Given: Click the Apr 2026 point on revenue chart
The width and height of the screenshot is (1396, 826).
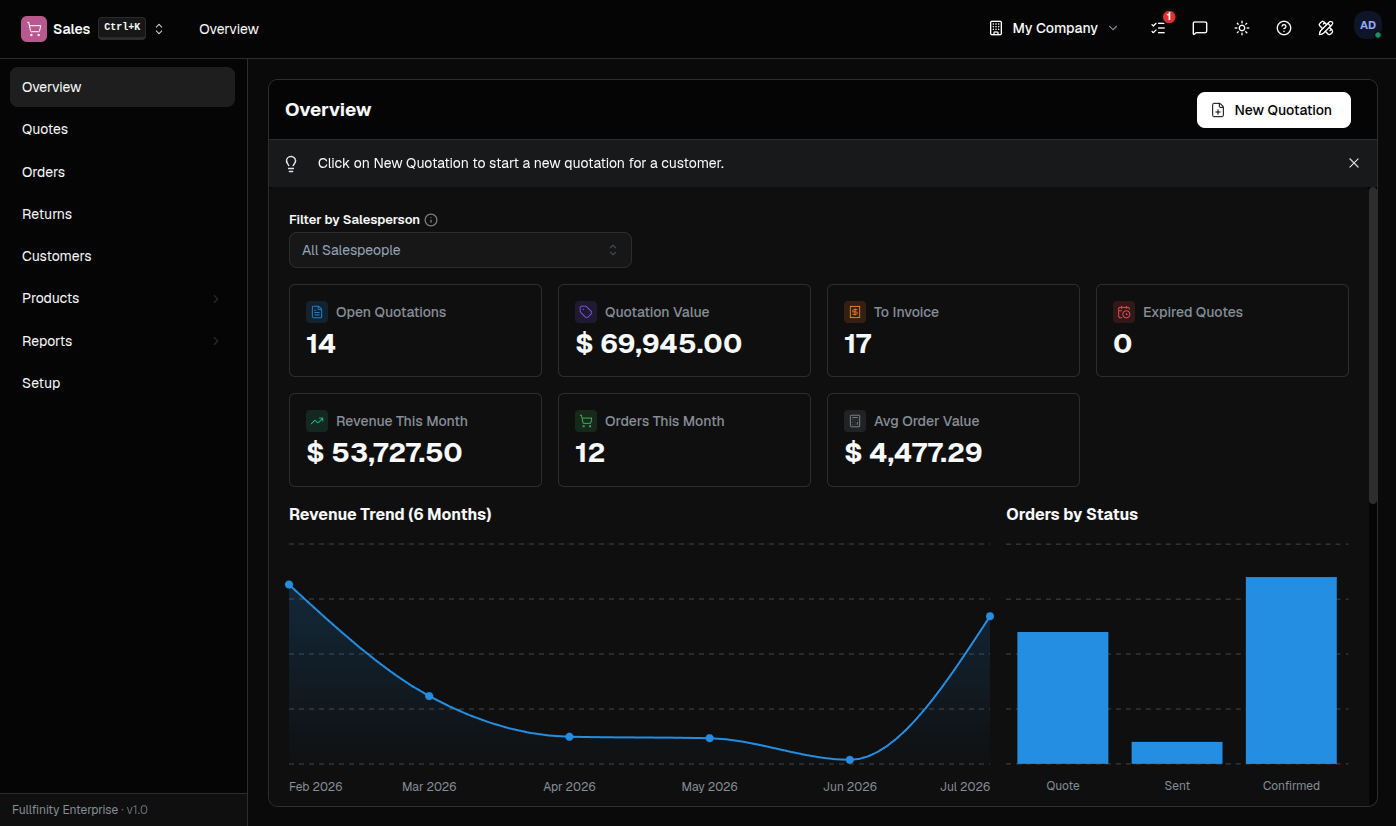Looking at the screenshot, I should click(569, 736).
